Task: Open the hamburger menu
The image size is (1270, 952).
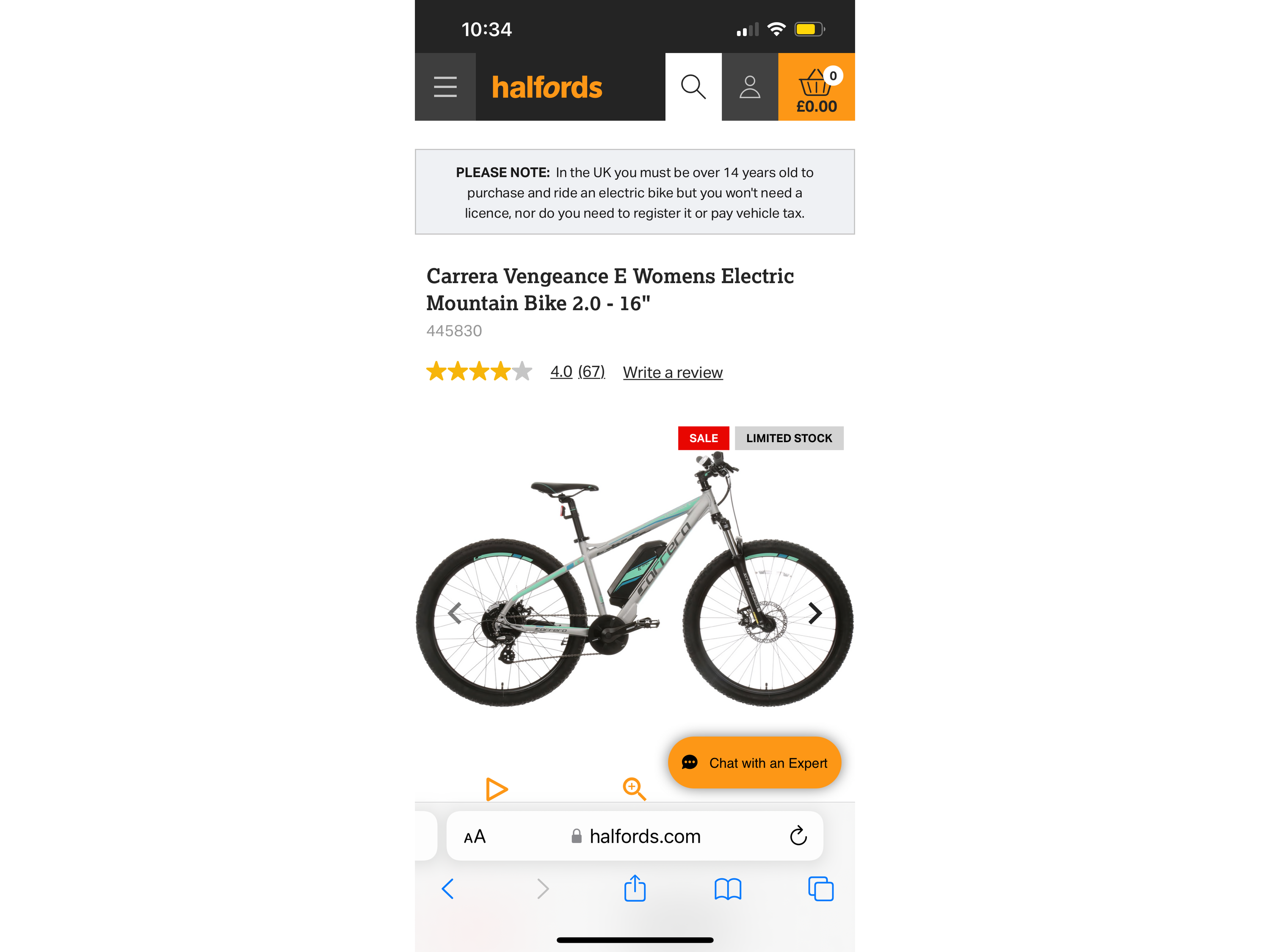Action: (x=445, y=87)
